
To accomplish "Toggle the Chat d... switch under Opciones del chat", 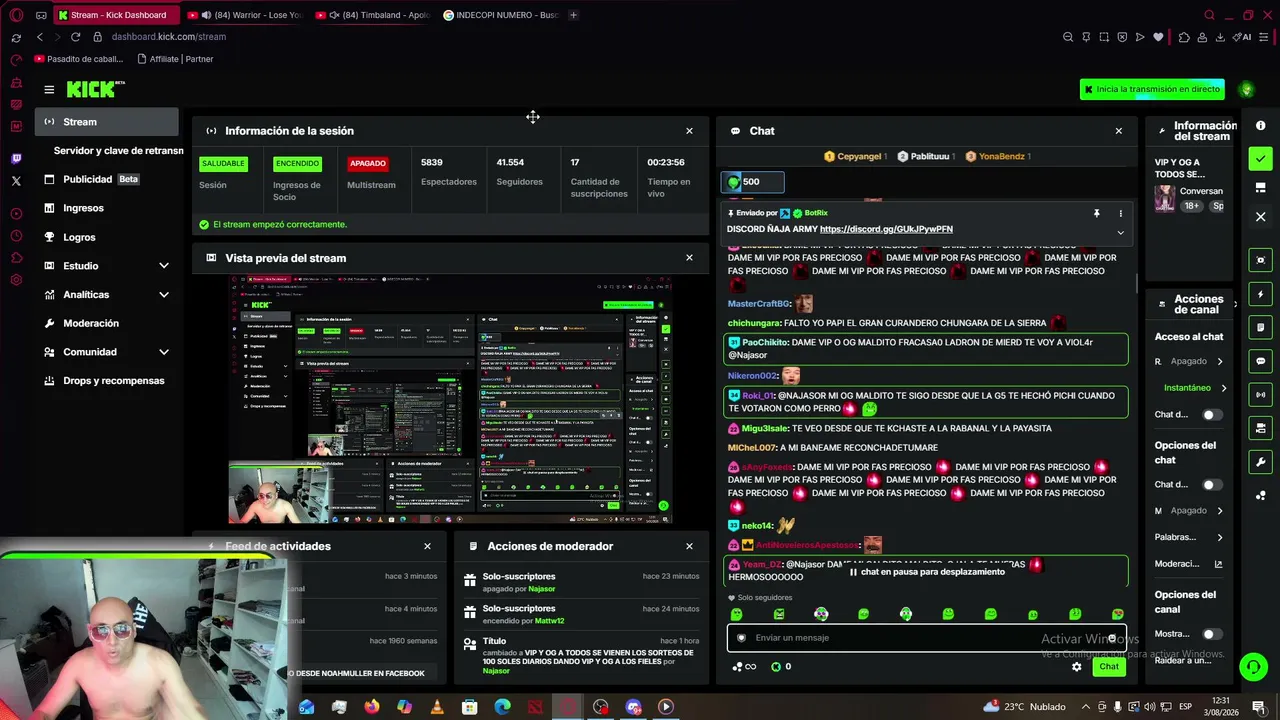I will 1212,485.
